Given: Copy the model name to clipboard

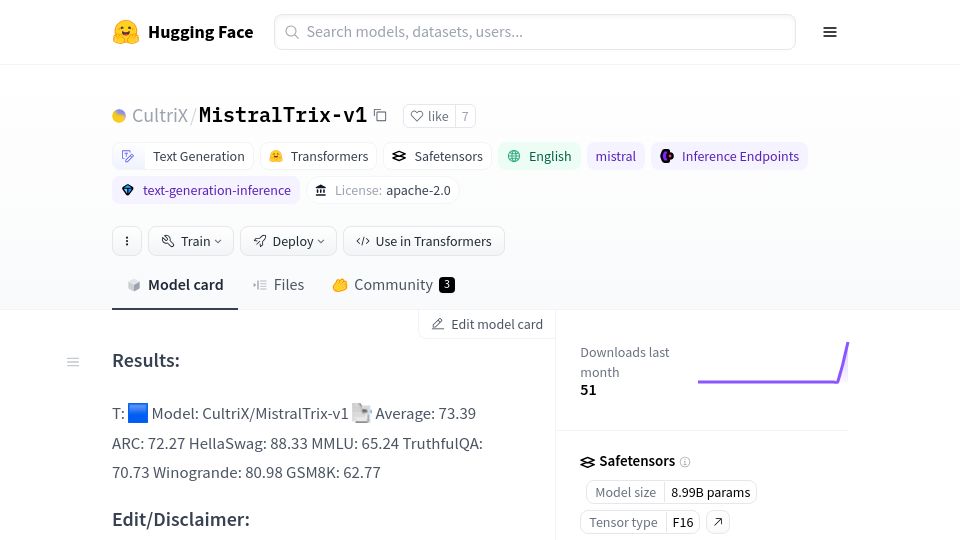Looking at the screenshot, I should (380, 115).
